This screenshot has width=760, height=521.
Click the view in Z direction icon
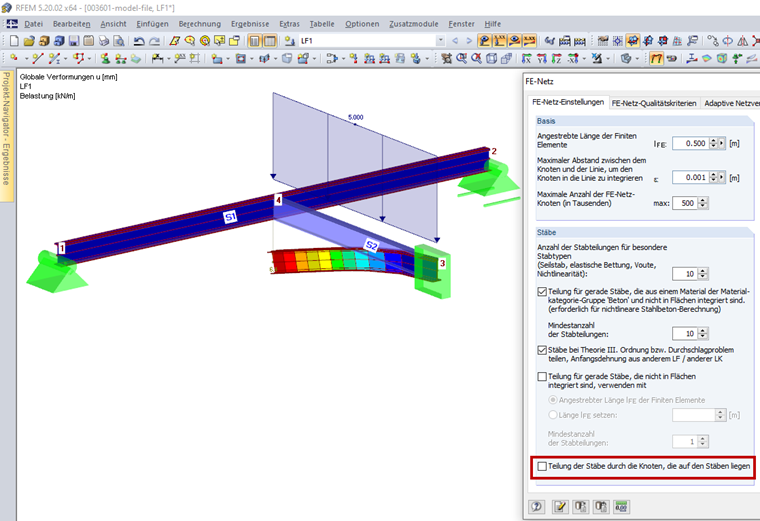click(557, 59)
